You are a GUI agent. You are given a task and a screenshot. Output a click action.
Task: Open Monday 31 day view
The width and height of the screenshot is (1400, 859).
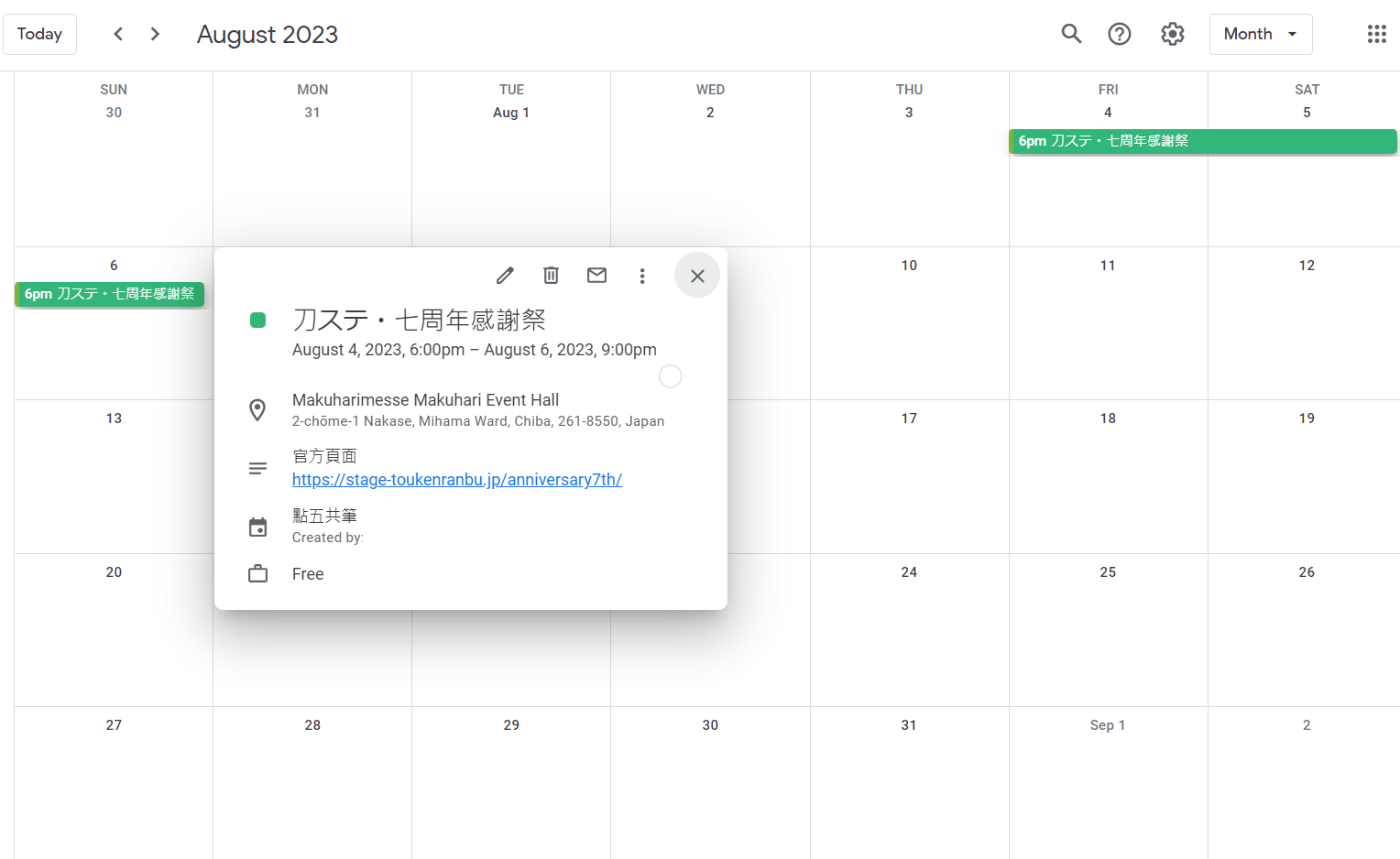[x=312, y=113]
